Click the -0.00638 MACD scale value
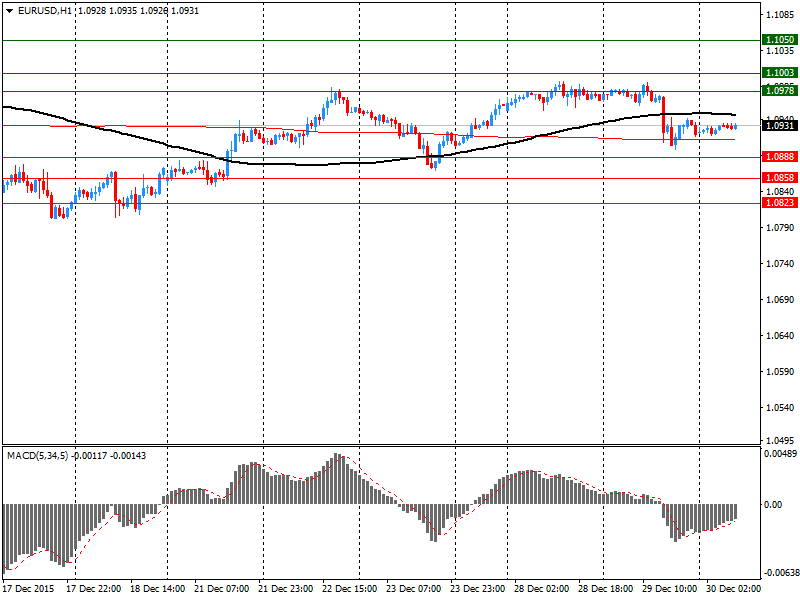Image resolution: width=800 pixels, height=600 pixels. [780, 573]
